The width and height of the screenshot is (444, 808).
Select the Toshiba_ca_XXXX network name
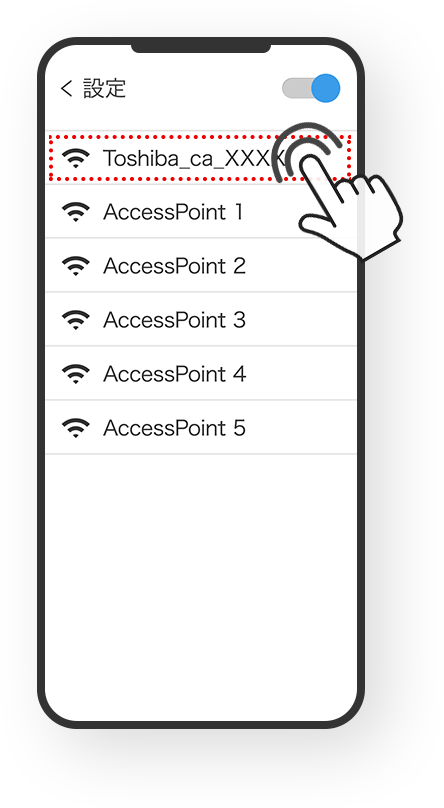193,158
